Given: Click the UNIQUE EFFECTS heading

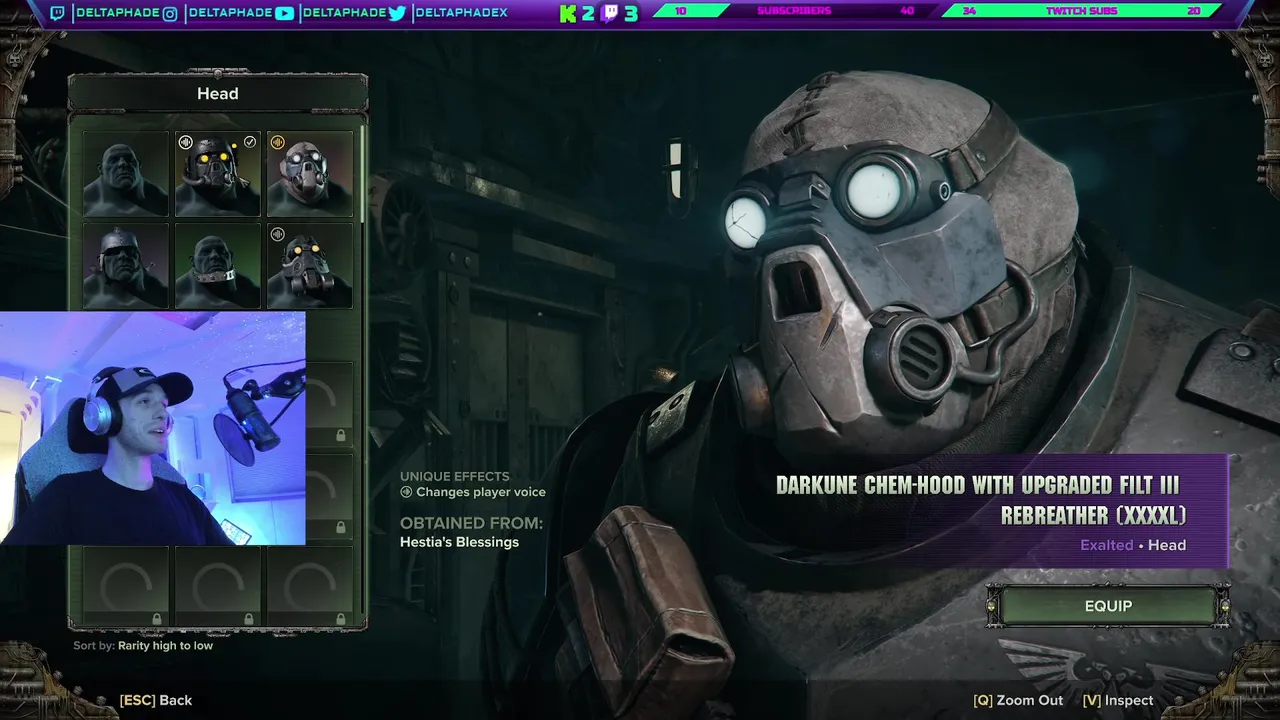Looking at the screenshot, I should 455,476.
